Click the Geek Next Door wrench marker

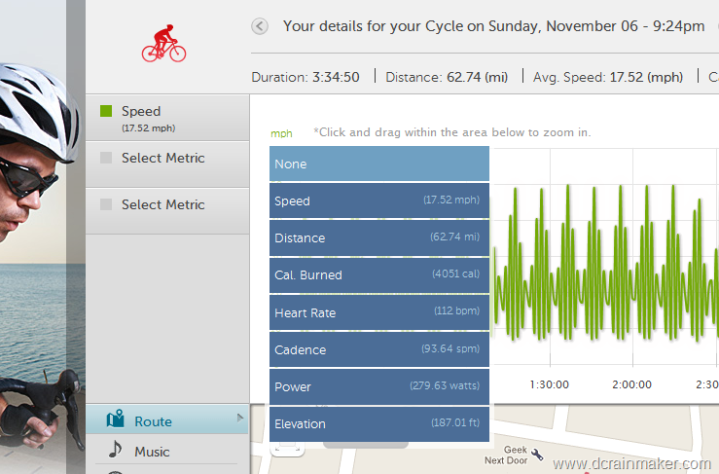537,454
